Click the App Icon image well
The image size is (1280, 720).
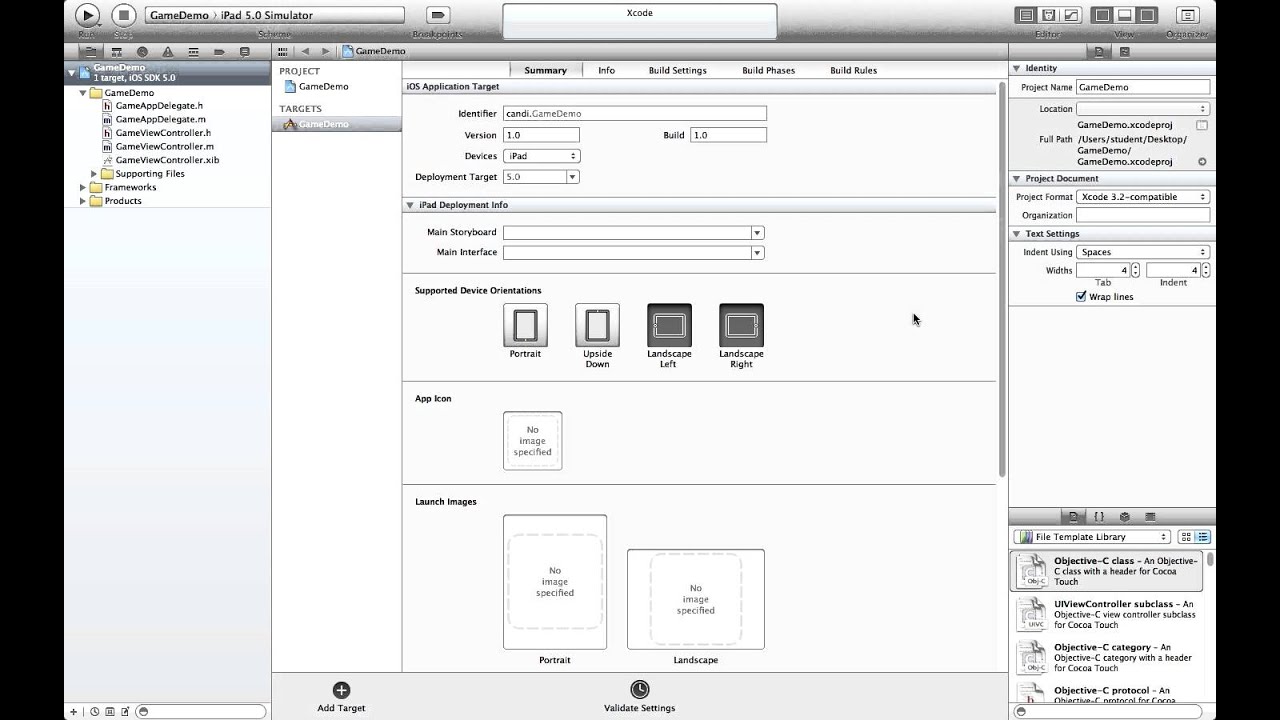(x=532, y=440)
